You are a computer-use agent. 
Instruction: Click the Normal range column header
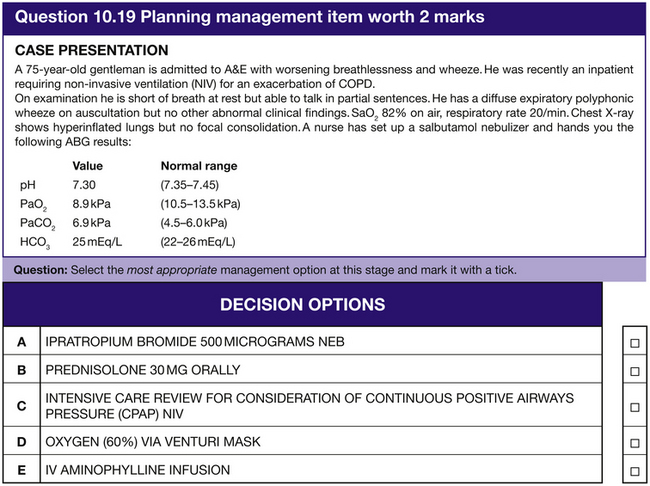coord(199,166)
